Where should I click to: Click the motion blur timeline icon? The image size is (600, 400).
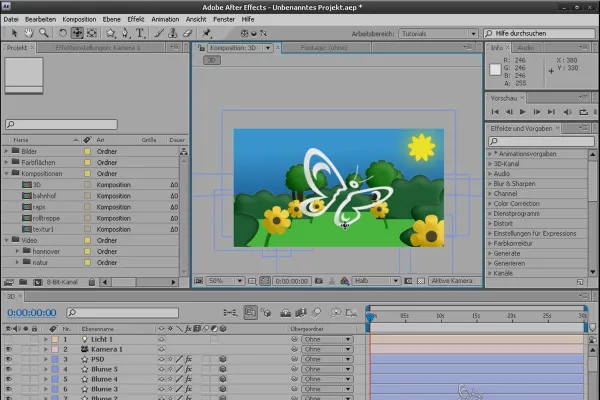[316, 313]
